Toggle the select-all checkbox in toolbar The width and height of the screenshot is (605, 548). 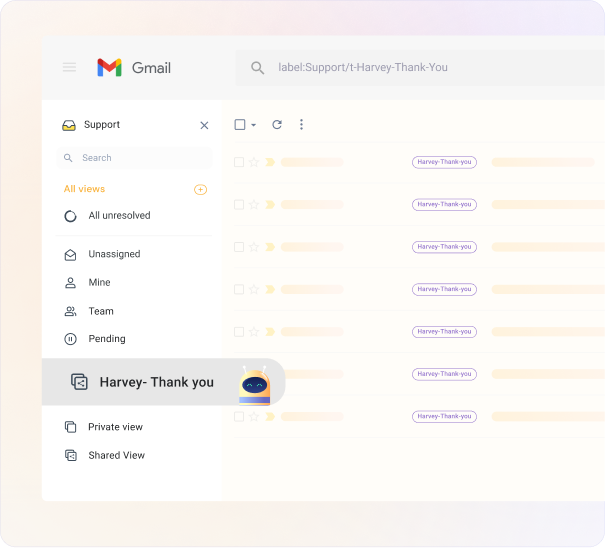click(240, 125)
